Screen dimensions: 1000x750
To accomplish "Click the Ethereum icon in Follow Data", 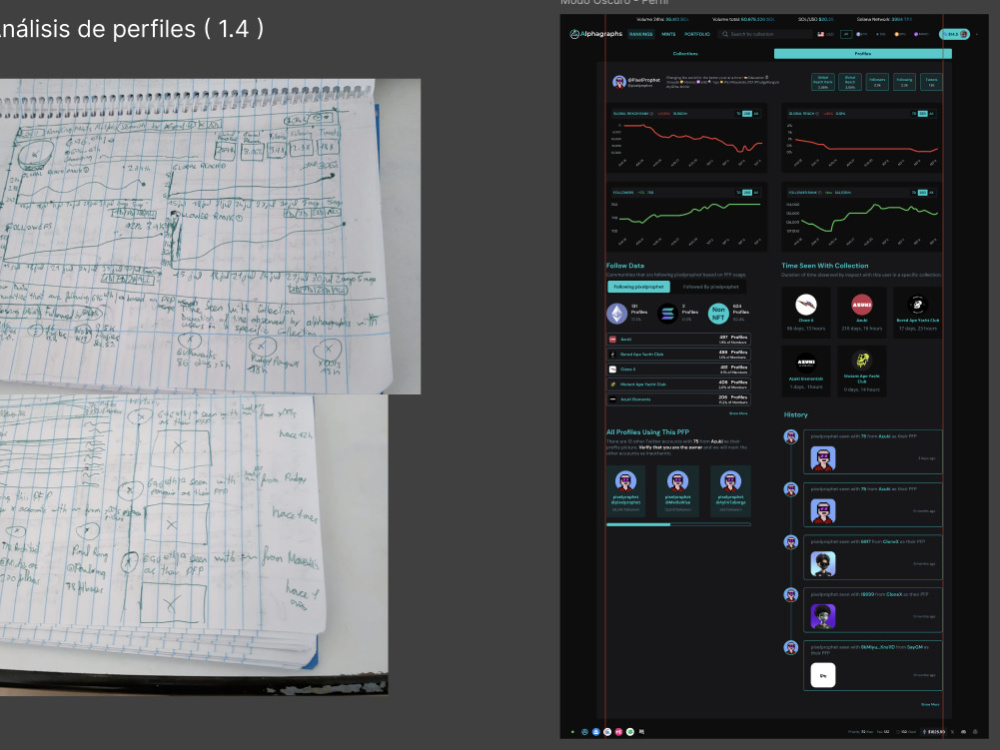I will (617, 313).
